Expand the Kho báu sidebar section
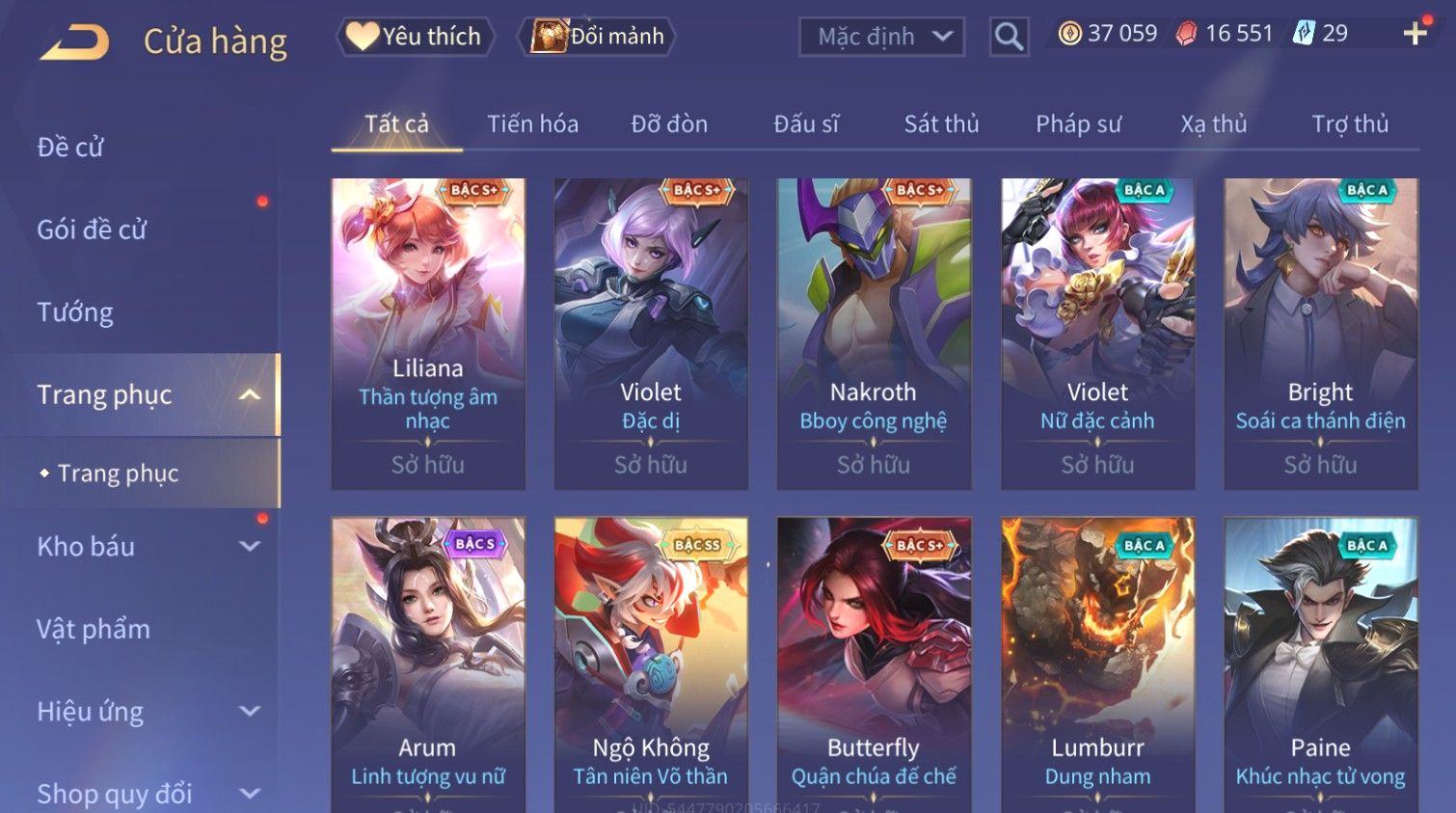 click(250, 546)
